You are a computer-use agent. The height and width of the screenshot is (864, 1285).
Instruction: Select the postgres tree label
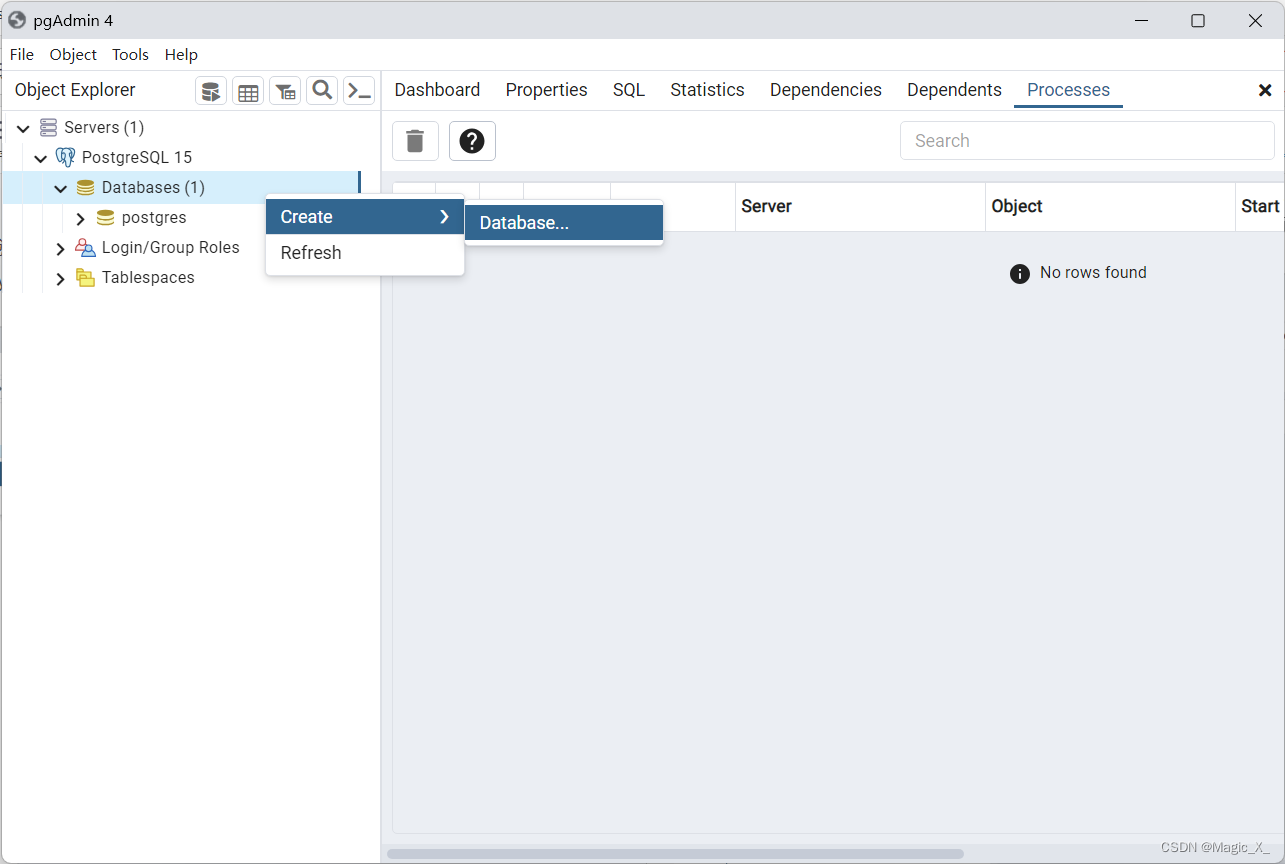154,218
